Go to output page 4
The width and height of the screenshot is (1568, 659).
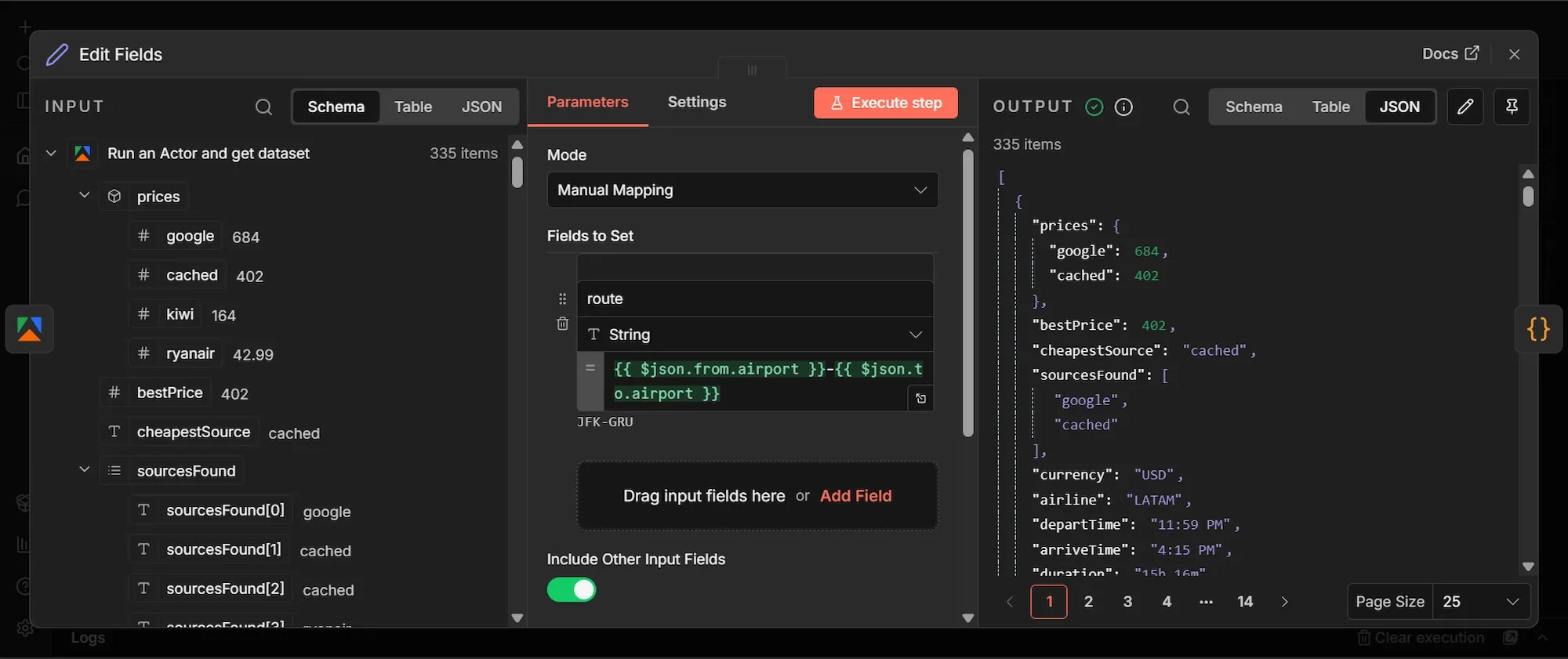pyautogui.click(x=1167, y=602)
